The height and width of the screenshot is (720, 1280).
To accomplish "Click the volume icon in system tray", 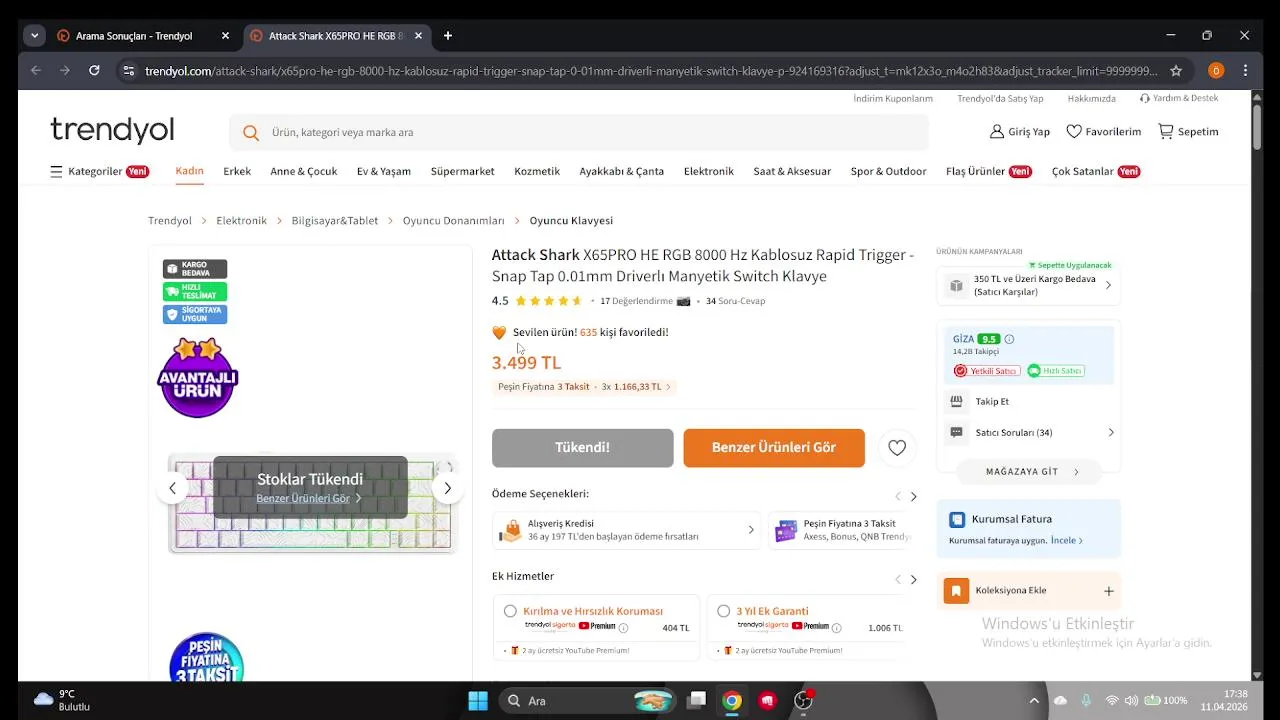I will pyautogui.click(x=1131, y=701).
